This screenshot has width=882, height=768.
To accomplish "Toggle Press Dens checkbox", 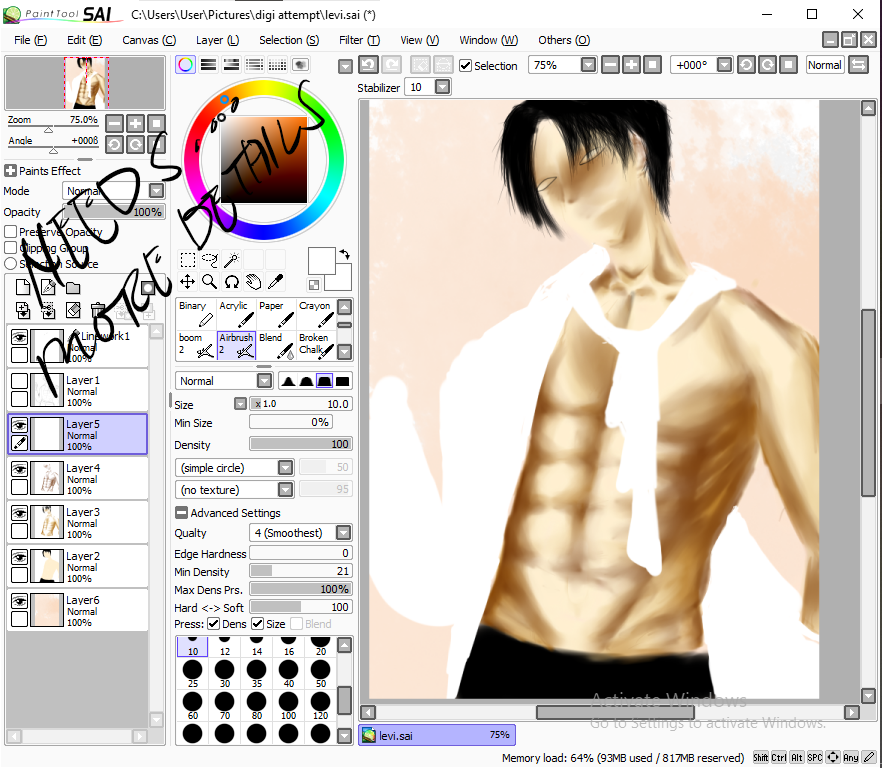I will click(213, 623).
